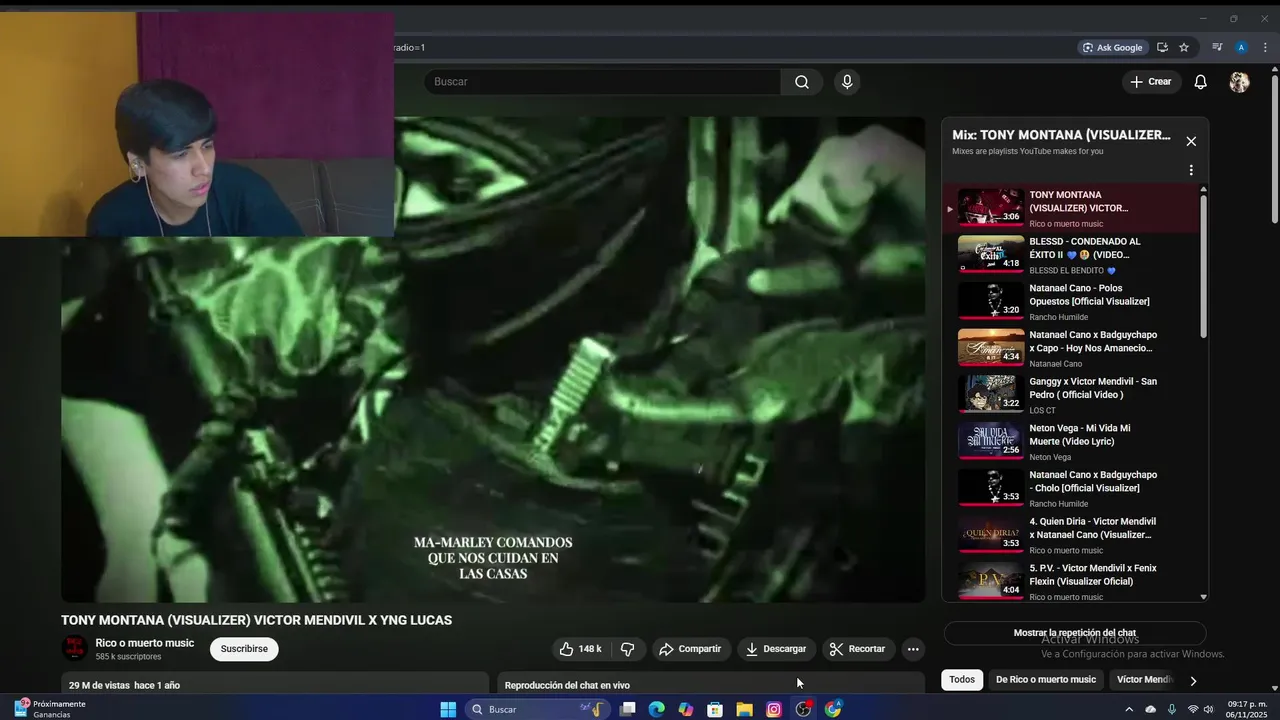Open the Chrome three-dot menu
The height and width of the screenshot is (720, 1280).
(1264, 47)
